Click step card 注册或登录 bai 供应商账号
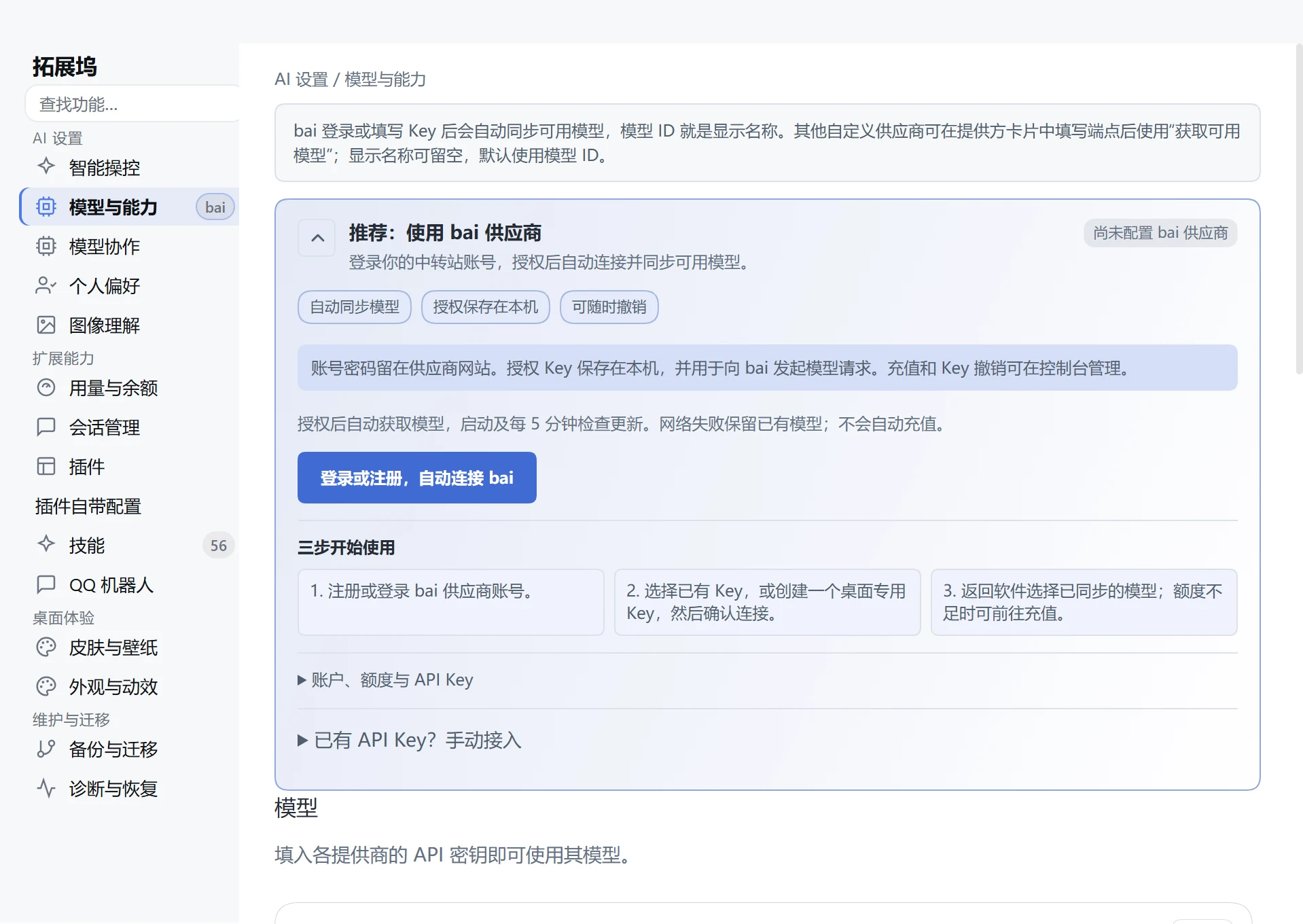The width and height of the screenshot is (1303, 924). (451, 603)
